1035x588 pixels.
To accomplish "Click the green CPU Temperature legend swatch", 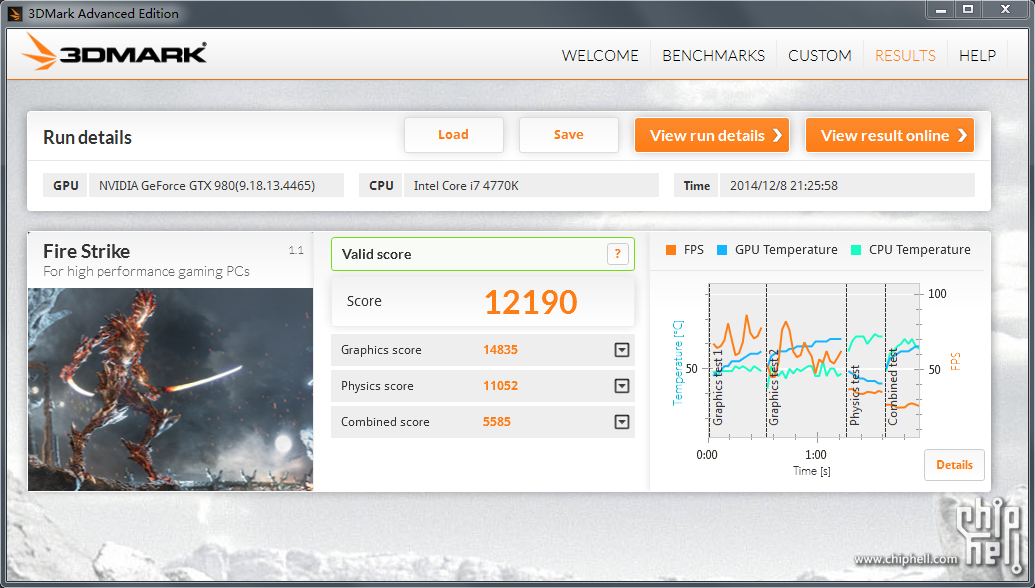I will (856, 250).
